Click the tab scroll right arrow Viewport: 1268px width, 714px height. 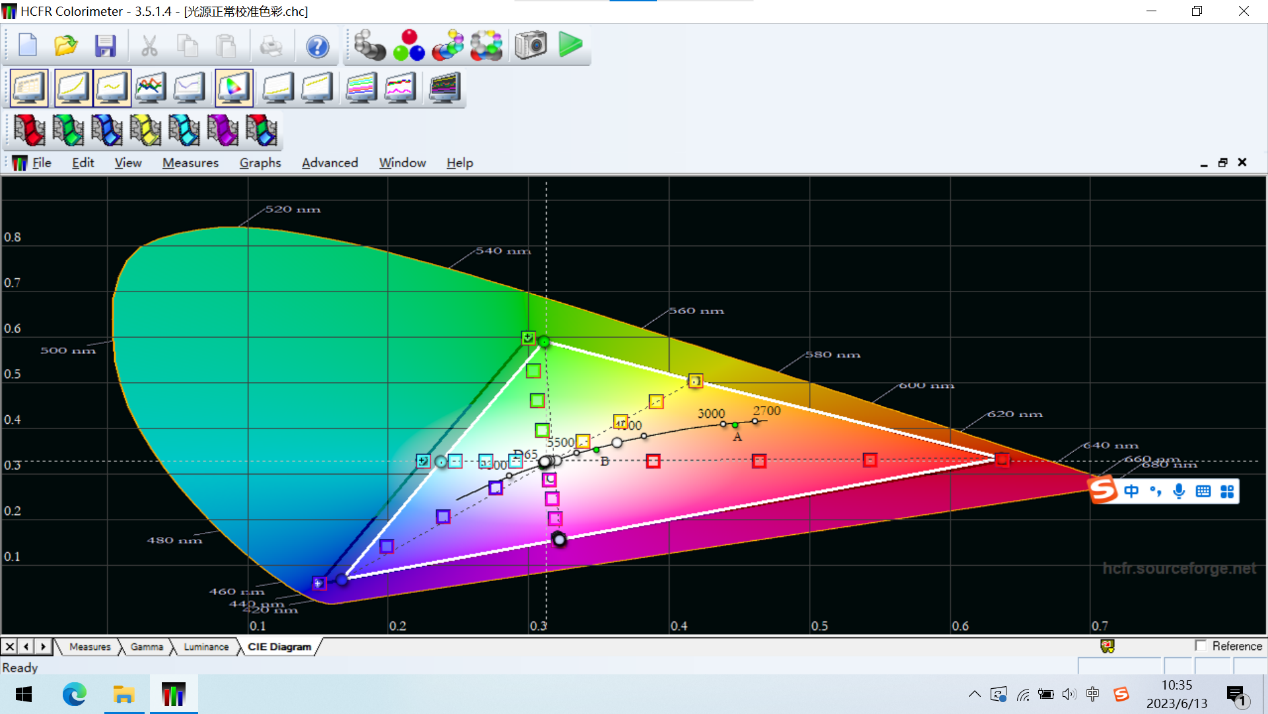coord(43,647)
